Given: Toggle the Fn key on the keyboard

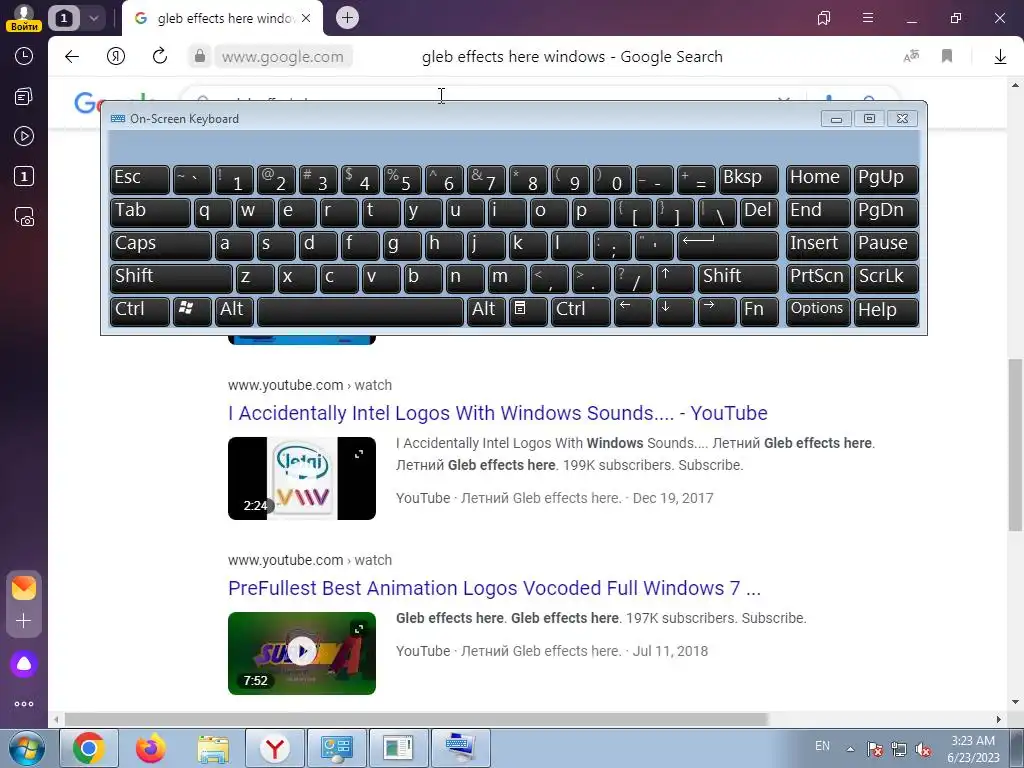Looking at the screenshot, I should (759, 310).
